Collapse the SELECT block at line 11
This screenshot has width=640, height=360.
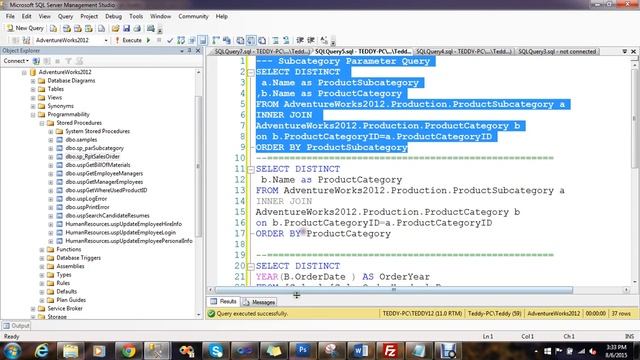click(x=251, y=169)
